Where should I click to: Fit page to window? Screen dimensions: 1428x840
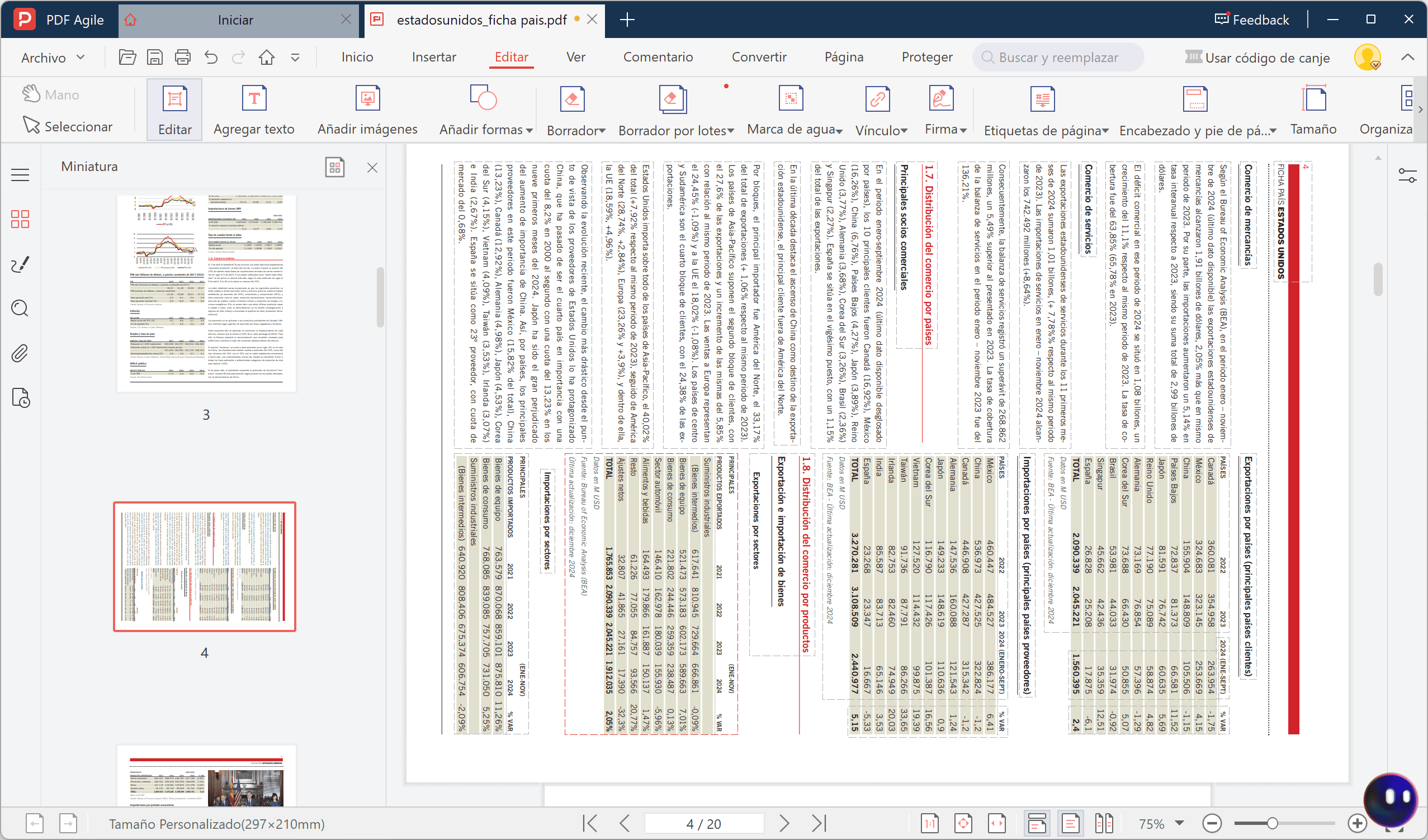[x=963, y=823]
